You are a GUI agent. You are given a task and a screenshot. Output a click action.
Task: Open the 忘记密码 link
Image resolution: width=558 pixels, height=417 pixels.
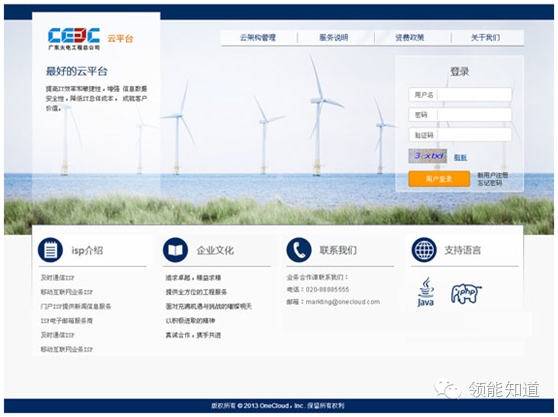pos(490,183)
